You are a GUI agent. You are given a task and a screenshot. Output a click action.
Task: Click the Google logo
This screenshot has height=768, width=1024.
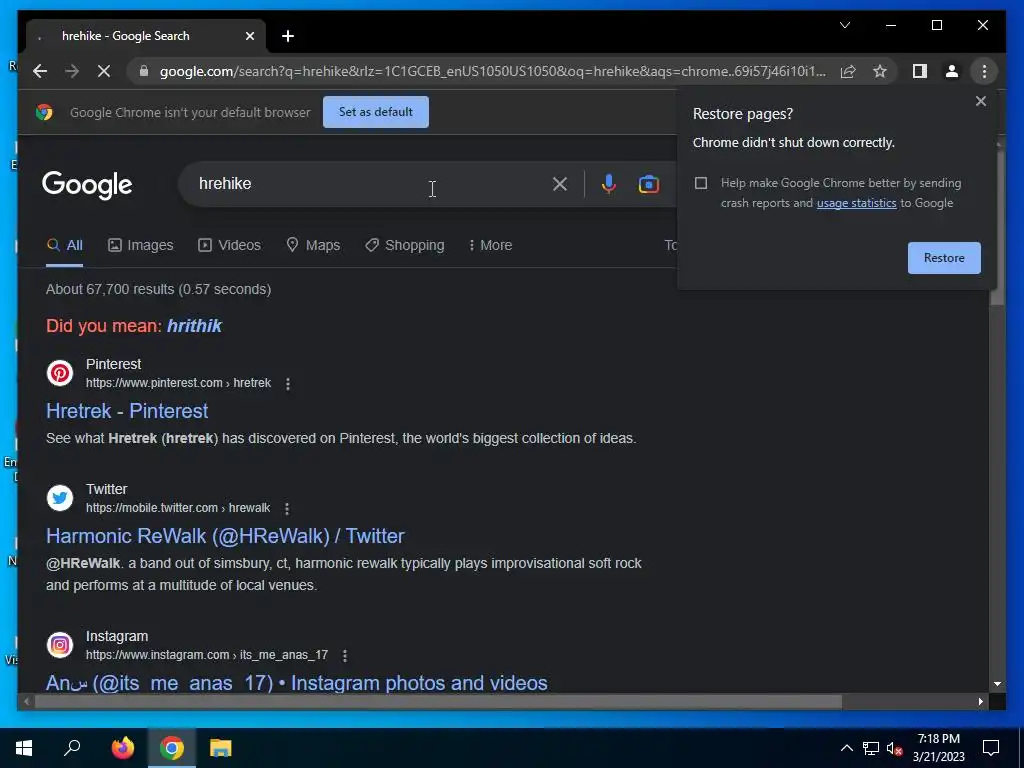(x=88, y=185)
